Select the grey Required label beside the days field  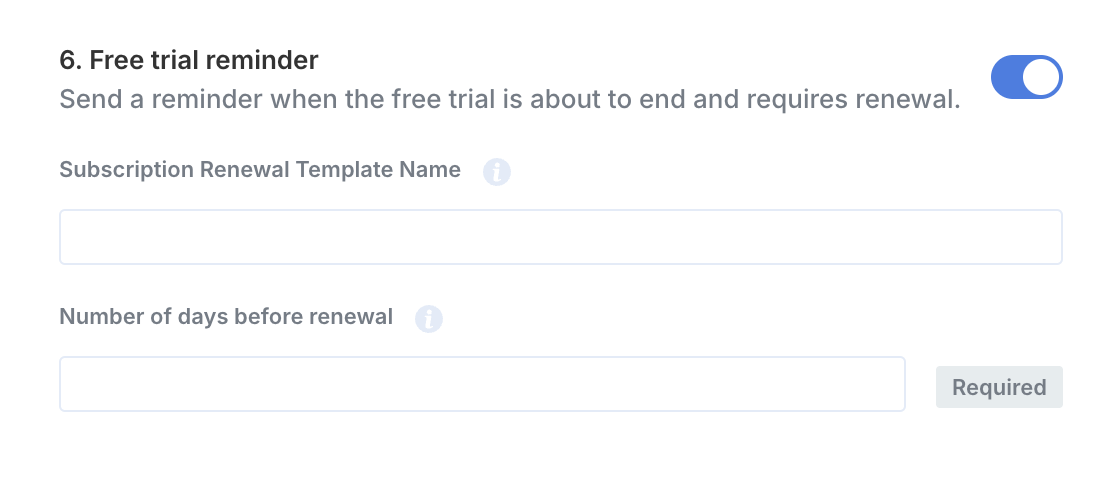(999, 387)
